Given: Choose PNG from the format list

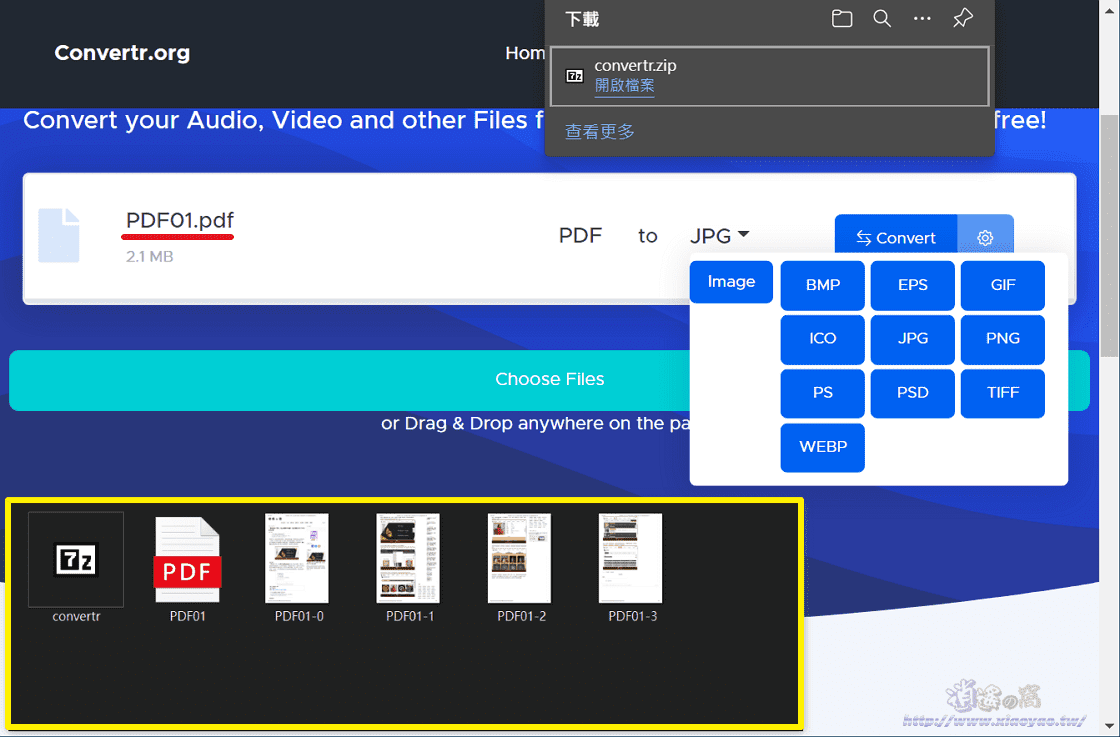Looking at the screenshot, I should (1002, 339).
